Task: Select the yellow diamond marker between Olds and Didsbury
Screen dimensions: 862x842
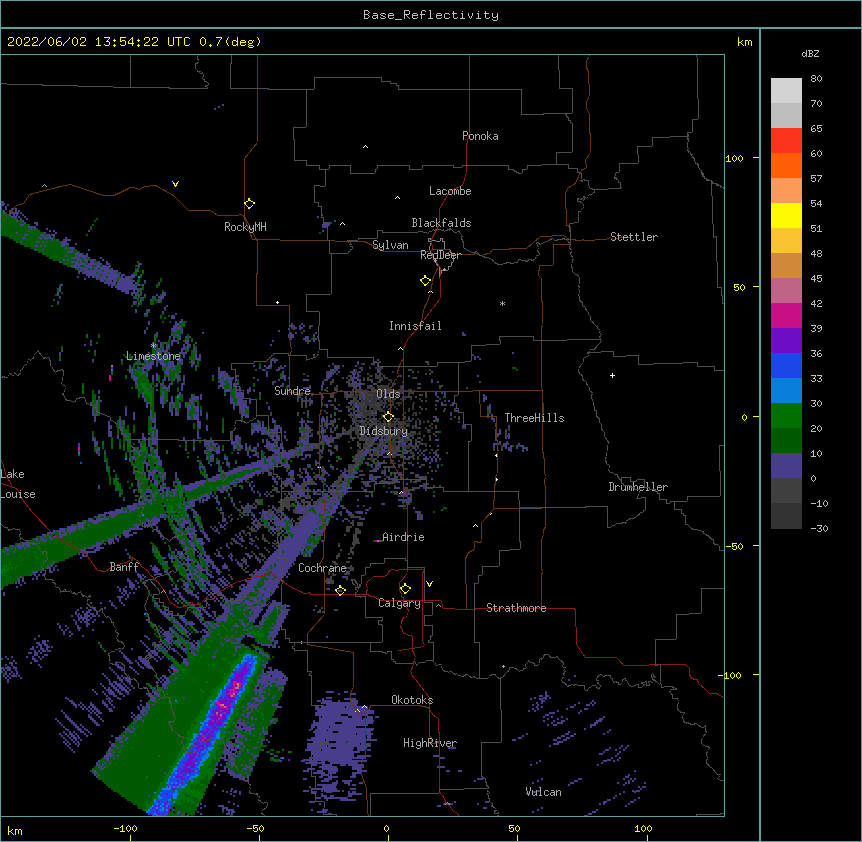Action: [388, 417]
